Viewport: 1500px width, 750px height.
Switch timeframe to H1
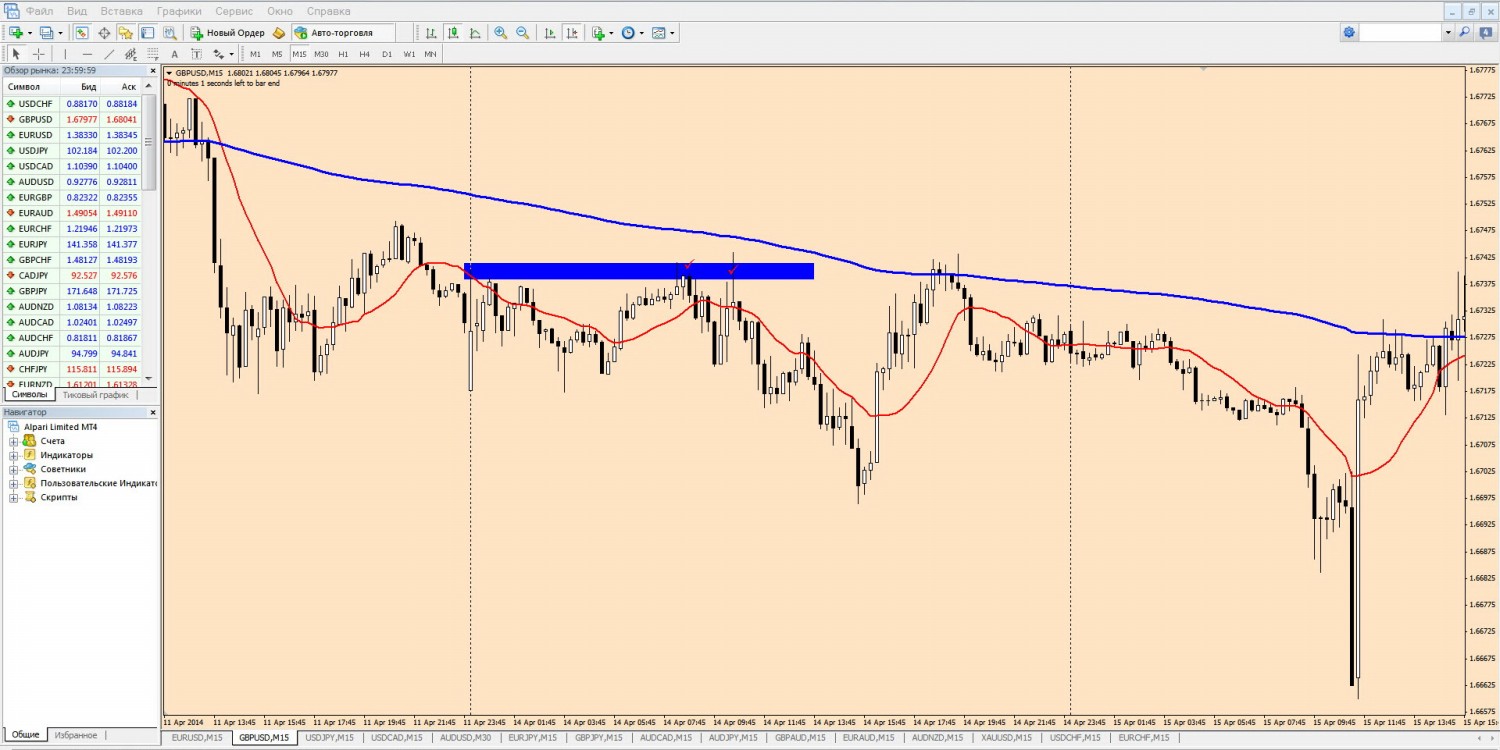pyautogui.click(x=343, y=54)
